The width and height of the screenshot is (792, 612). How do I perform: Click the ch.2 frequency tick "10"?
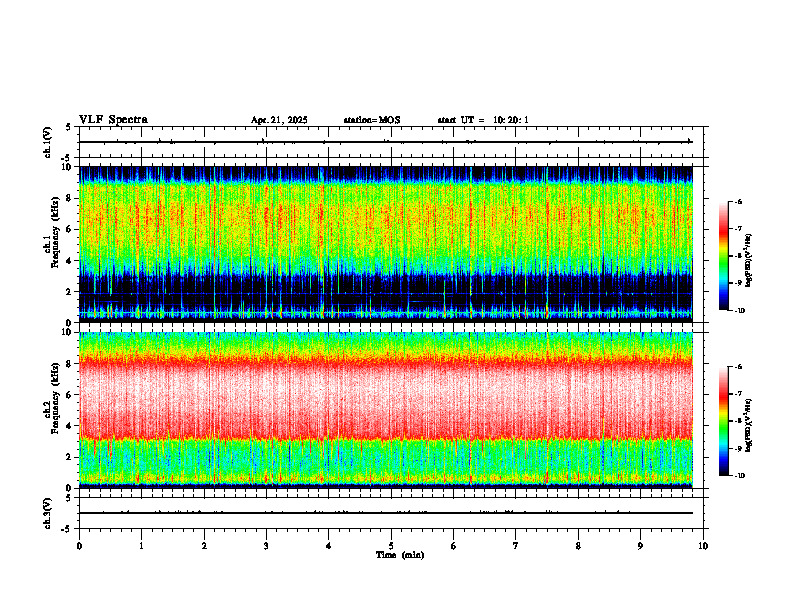(x=68, y=332)
